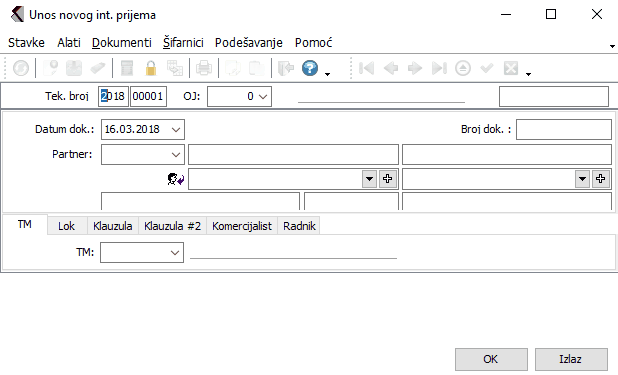Click the Tek. broj number field 00001

[x=148, y=97]
